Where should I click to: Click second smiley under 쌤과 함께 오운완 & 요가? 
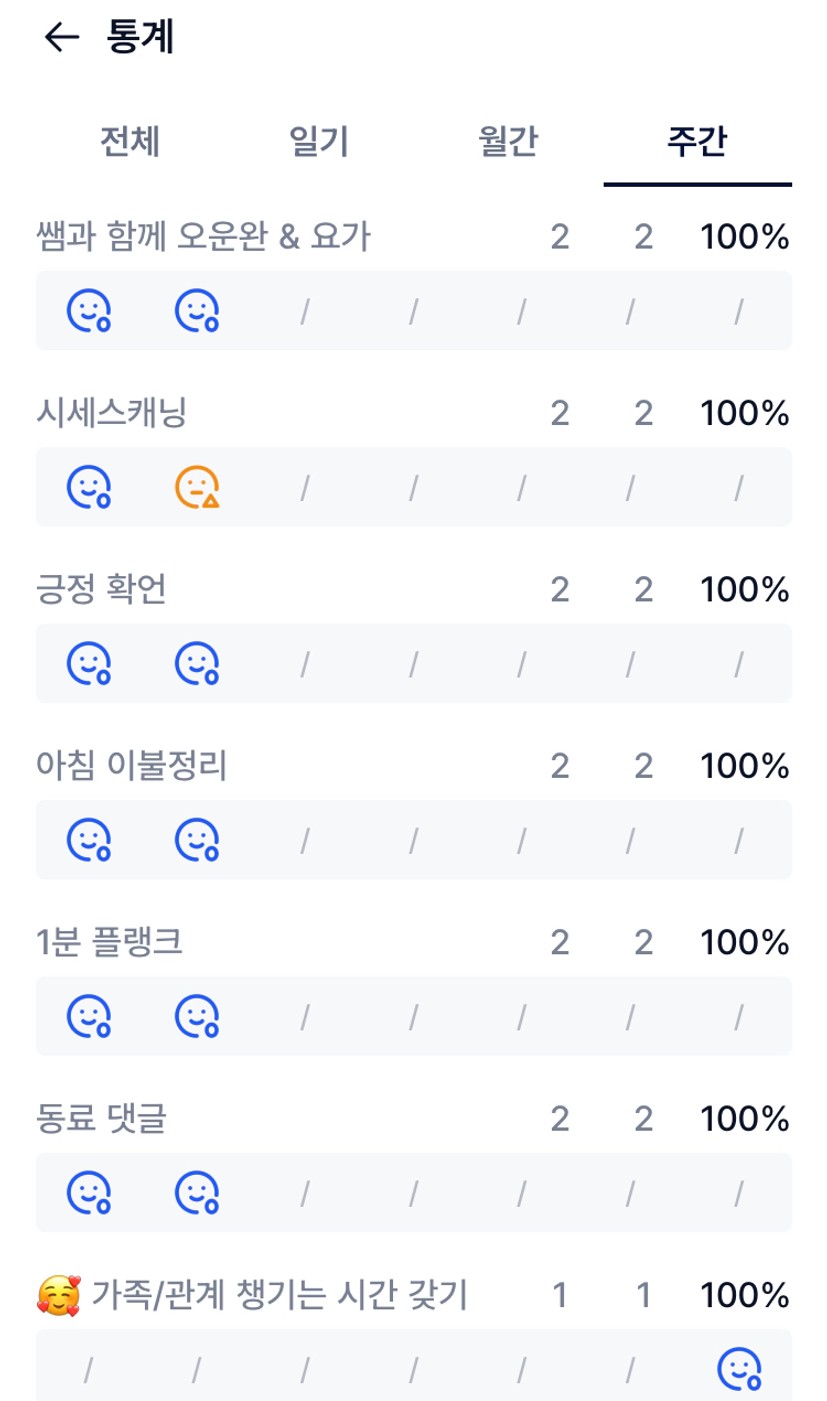[x=197, y=311]
